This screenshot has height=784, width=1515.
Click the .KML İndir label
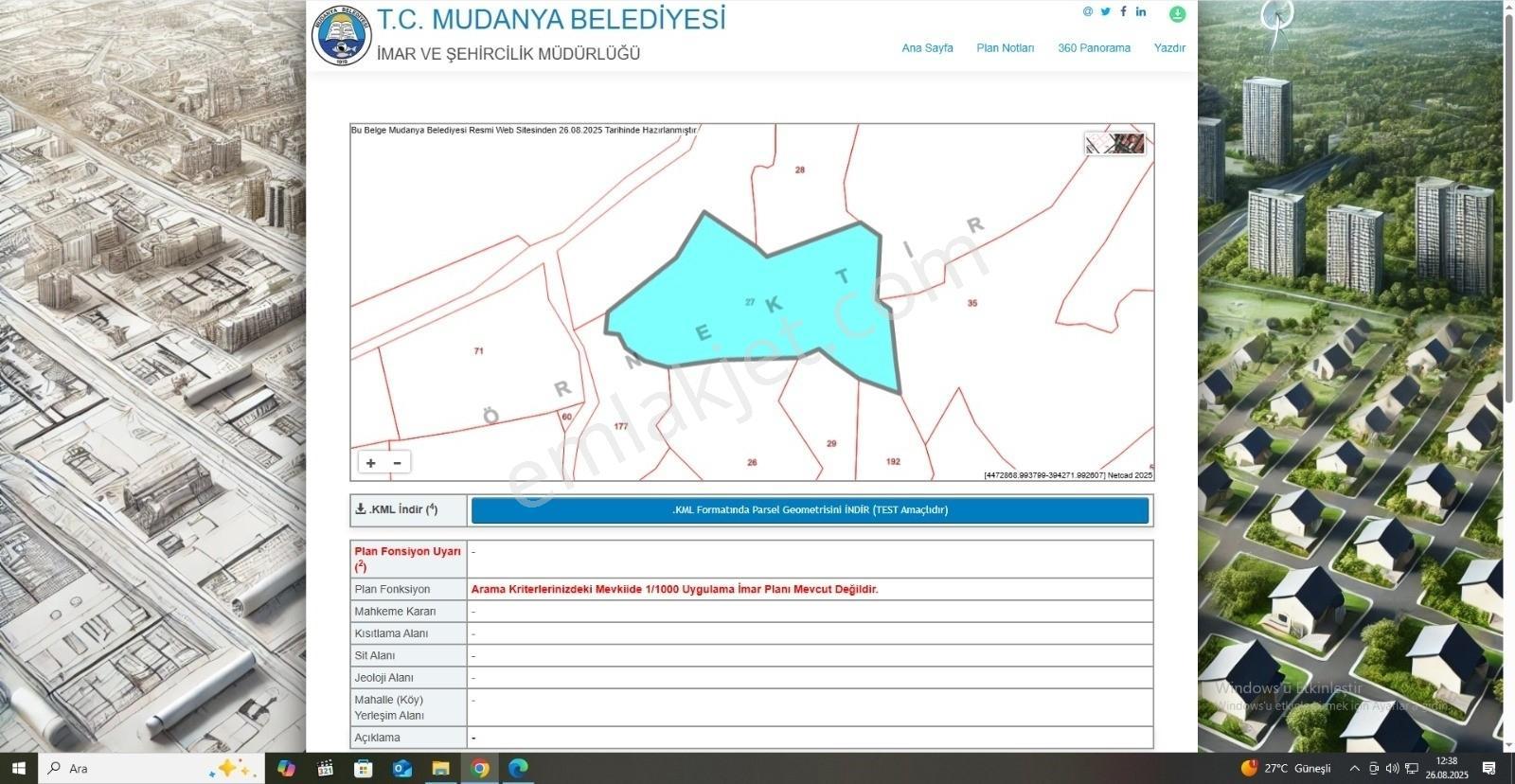(396, 509)
